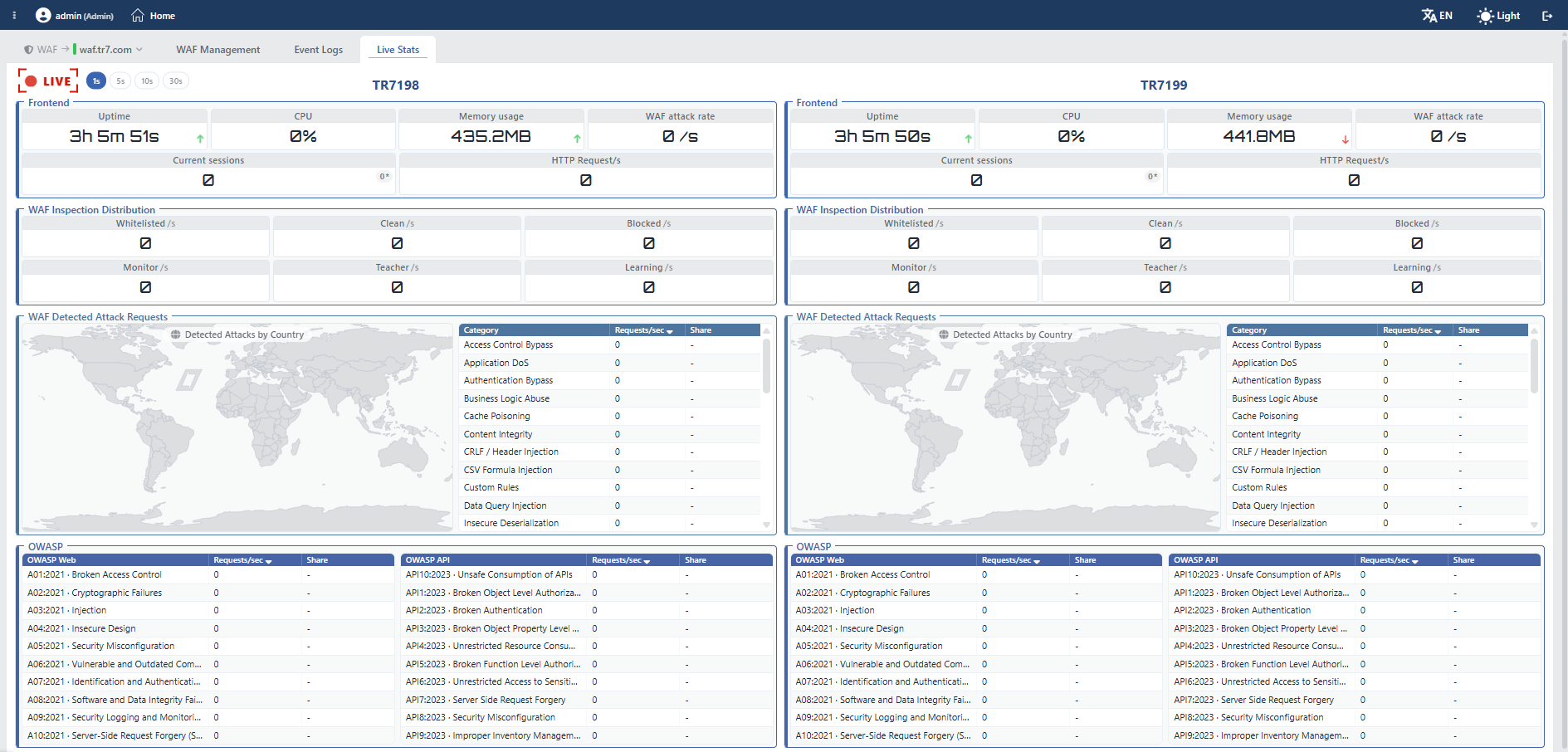Click the TR7198 world map of attacks
This screenshot has height=752, width=1568.
tap(237, 427)
